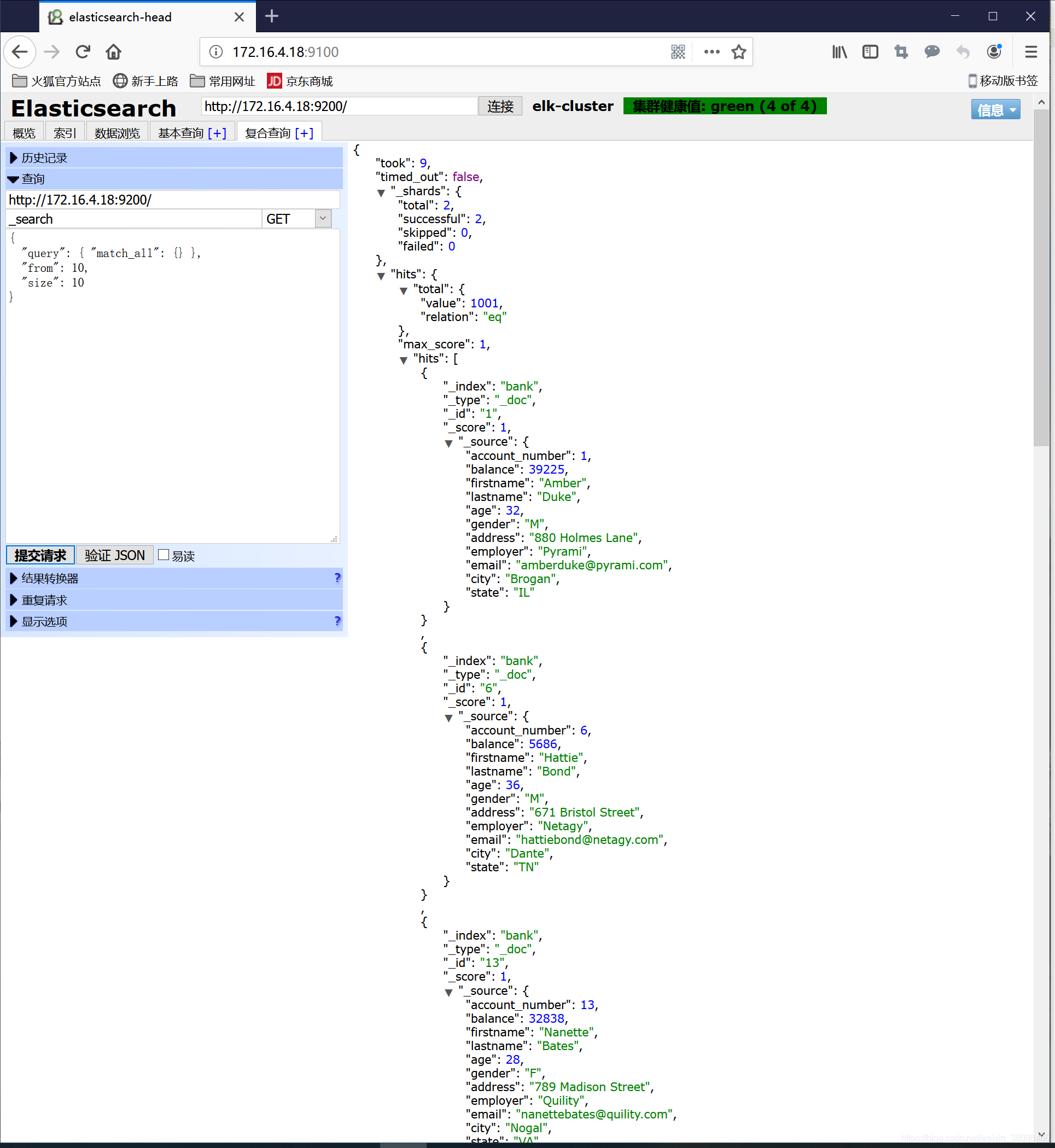Collapse "_source" of Amber Duke record
This screenshot has height=1148, width=1055.
tap(448, 444)
